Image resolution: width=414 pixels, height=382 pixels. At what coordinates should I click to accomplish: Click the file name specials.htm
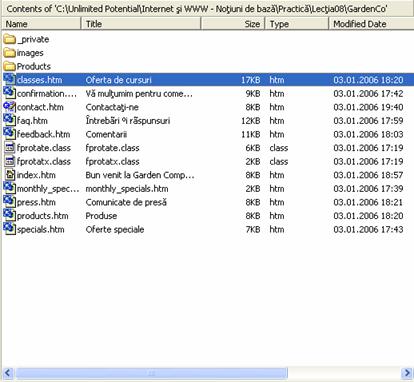(x=40, y=230)
